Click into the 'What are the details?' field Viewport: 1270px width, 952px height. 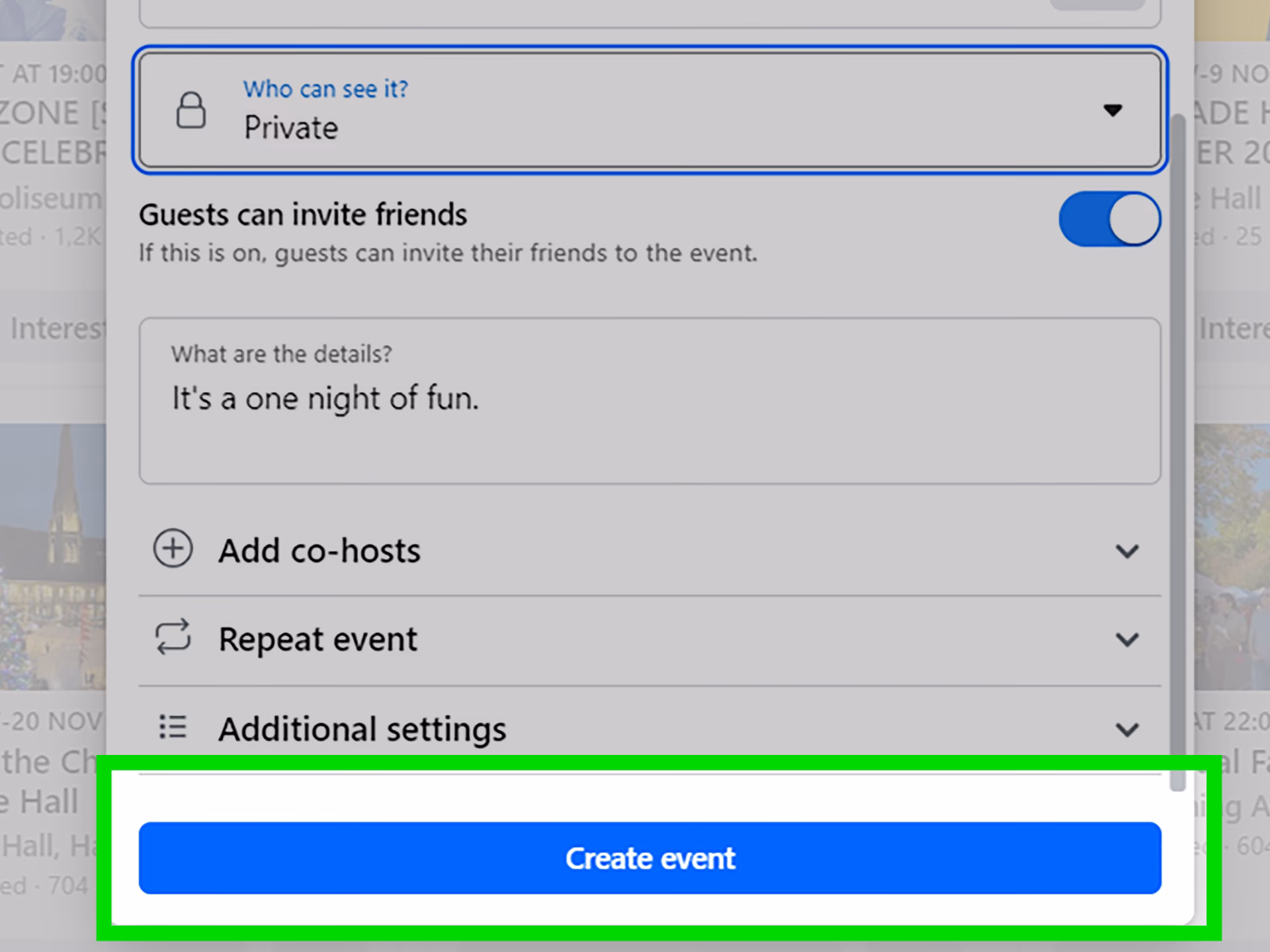pyautogui.click(x=650, y=401)
